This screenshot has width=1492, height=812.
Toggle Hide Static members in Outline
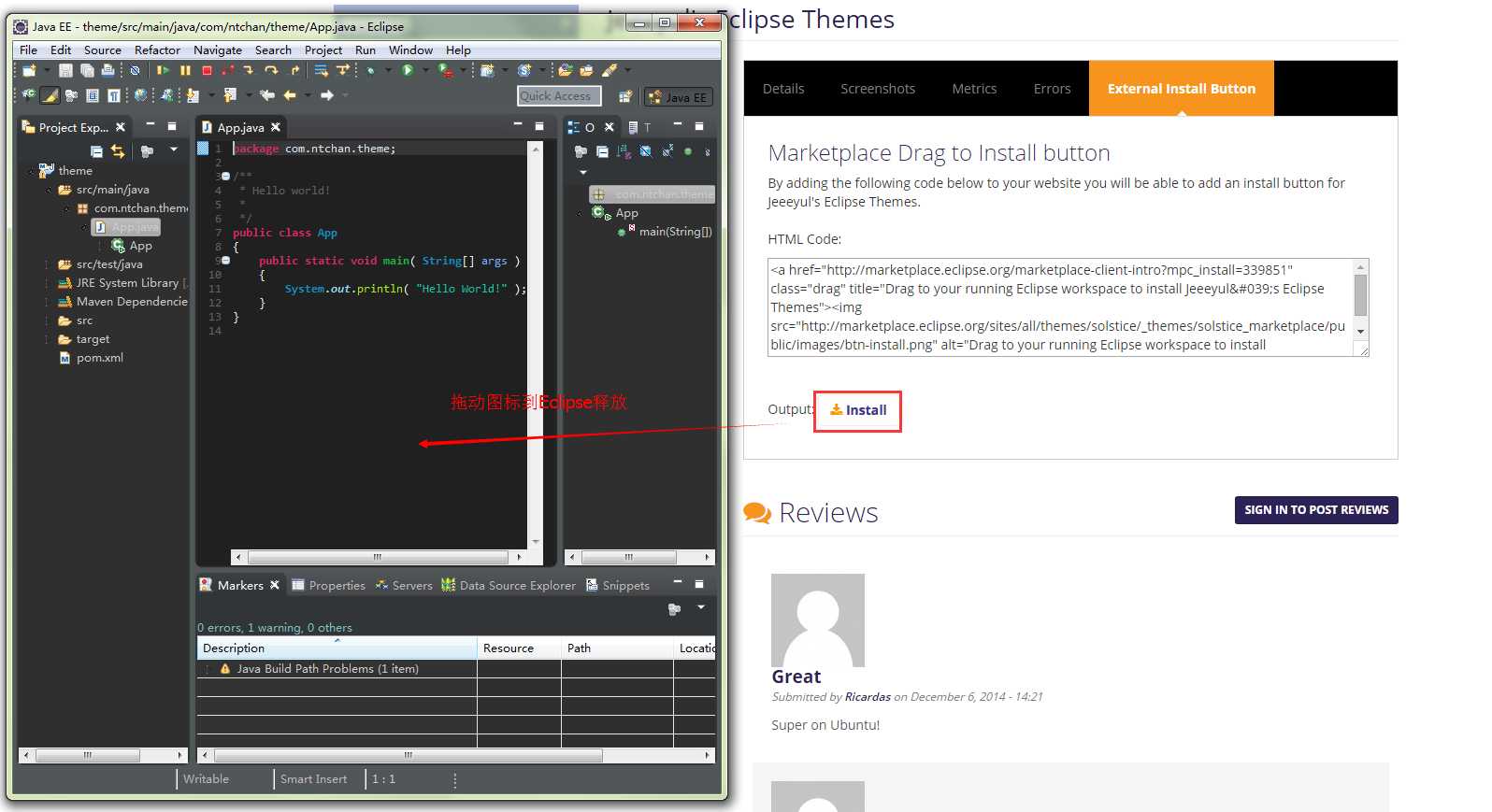click(667, 150)
